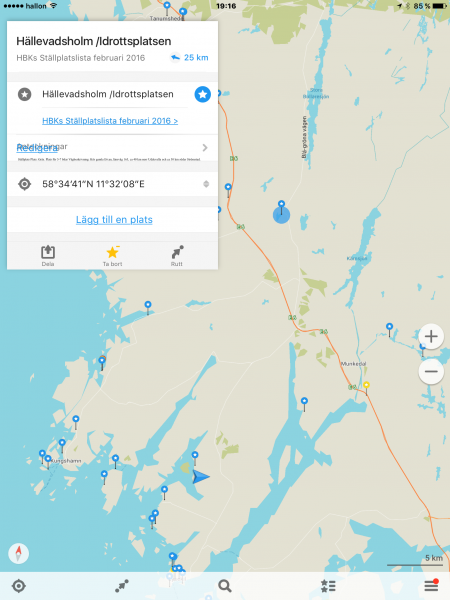
Task: Zoom out with the minus button
Action: click(431, 371)
